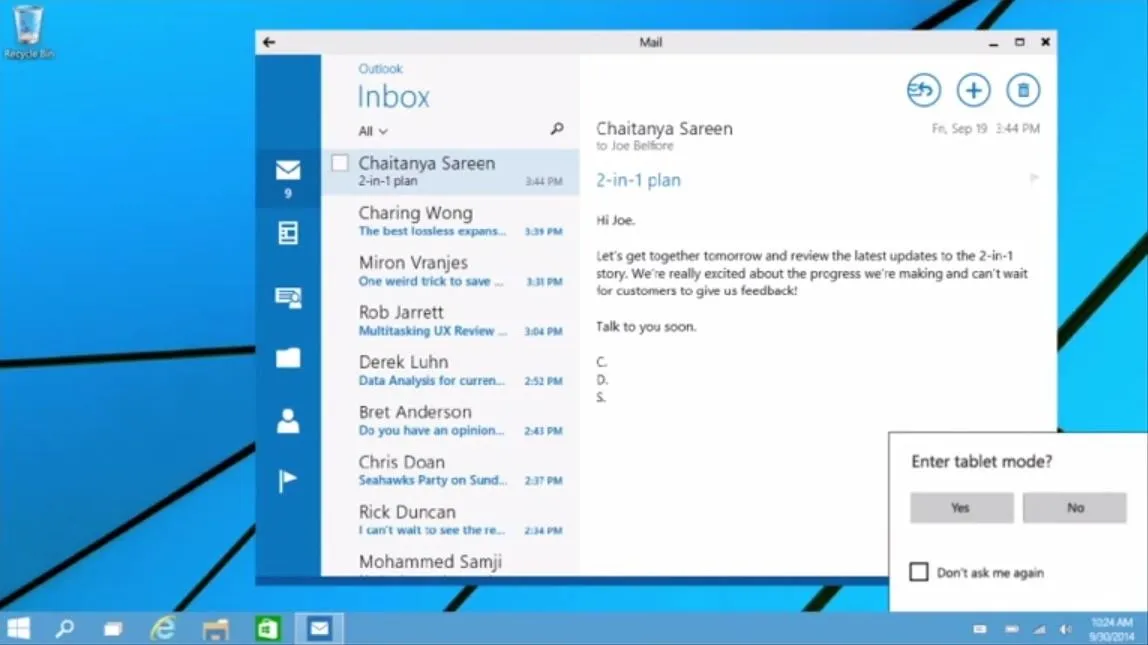Click the Mail app taskbar icon
This screenshot has height=645, width=1148.
pos(319,628)
